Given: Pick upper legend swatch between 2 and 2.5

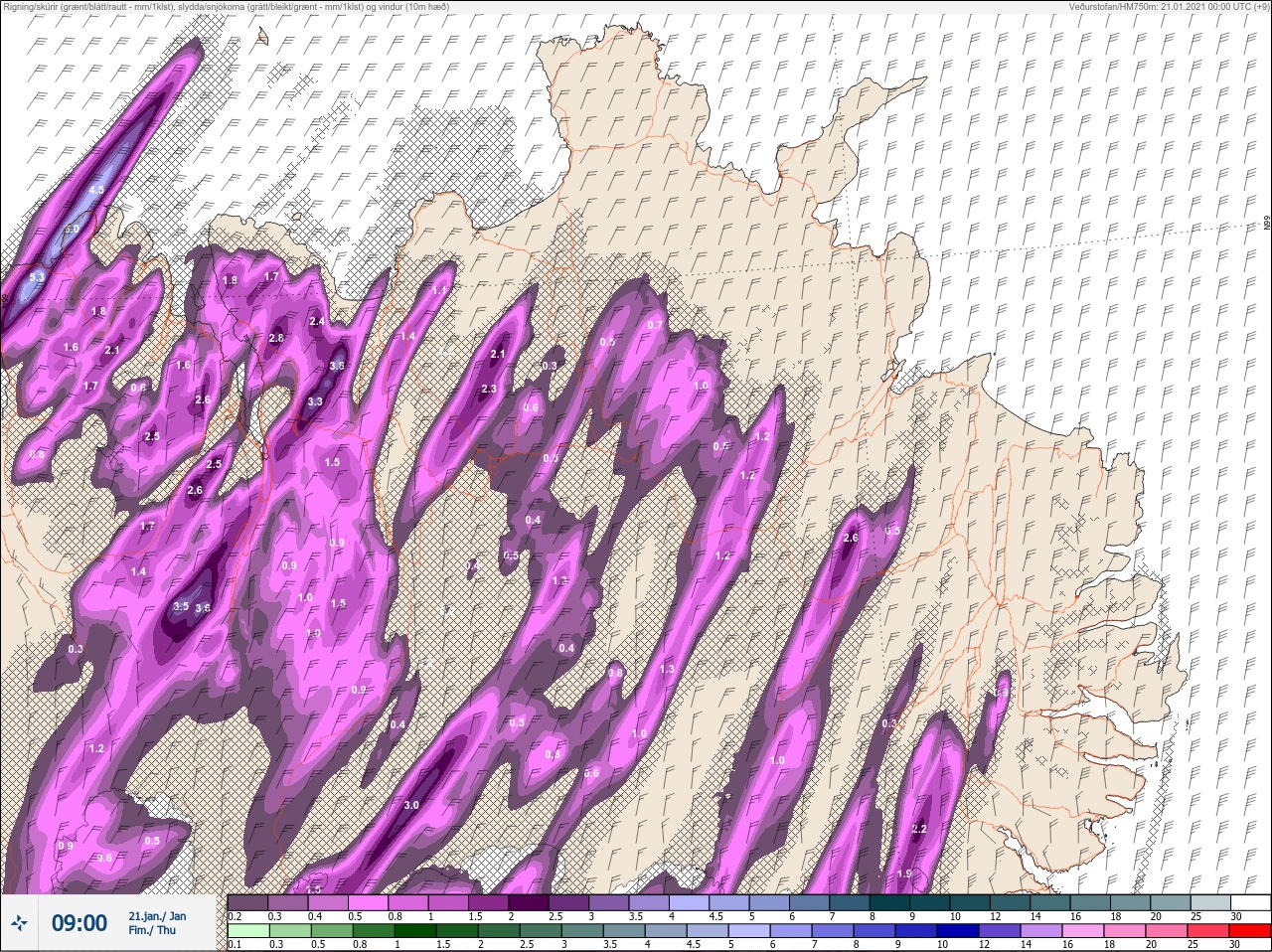Looking at the screenshot, I should click(531, 902).
